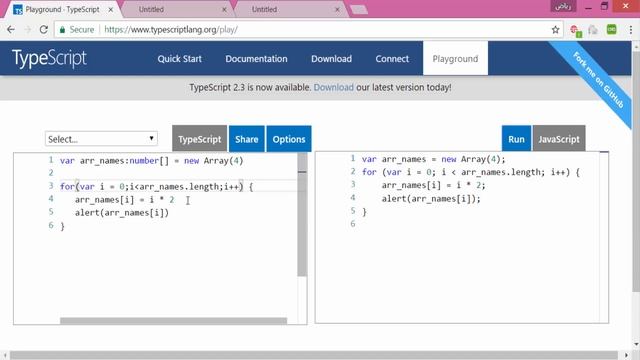Viewport: 640px width, 360px height.
Task: Click empty line 2 in TypeScript editor
Action: point(178,173)
